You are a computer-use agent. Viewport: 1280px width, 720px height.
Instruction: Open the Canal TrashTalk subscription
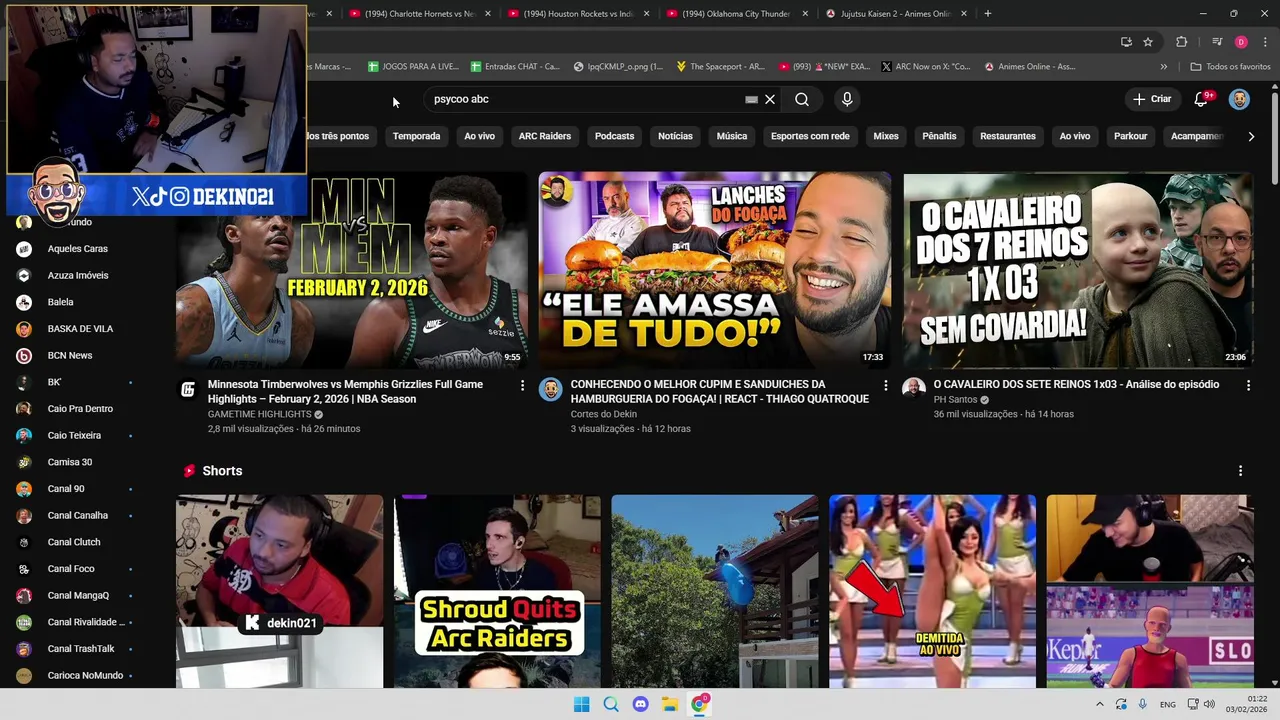point(81,649)
